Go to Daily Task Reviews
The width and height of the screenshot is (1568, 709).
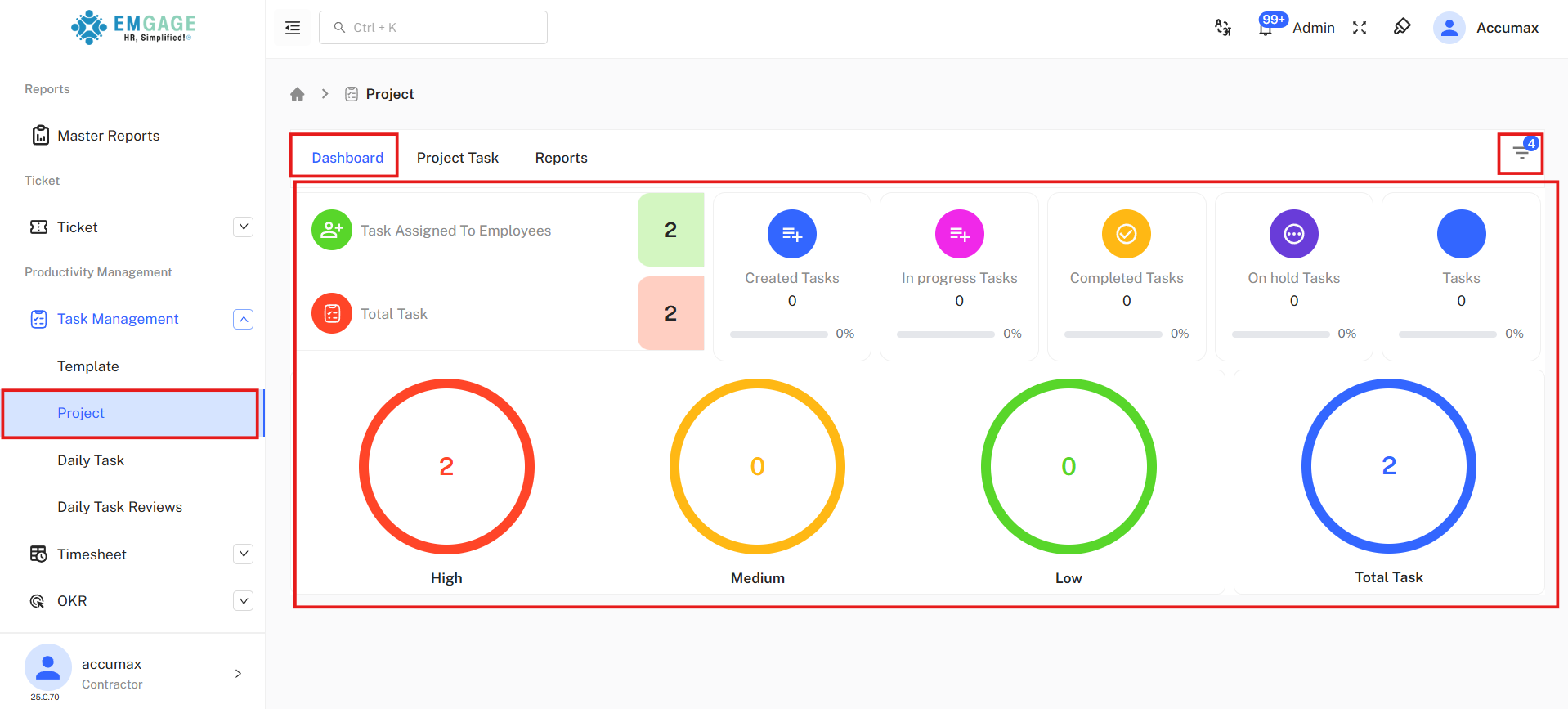(119, 507)
